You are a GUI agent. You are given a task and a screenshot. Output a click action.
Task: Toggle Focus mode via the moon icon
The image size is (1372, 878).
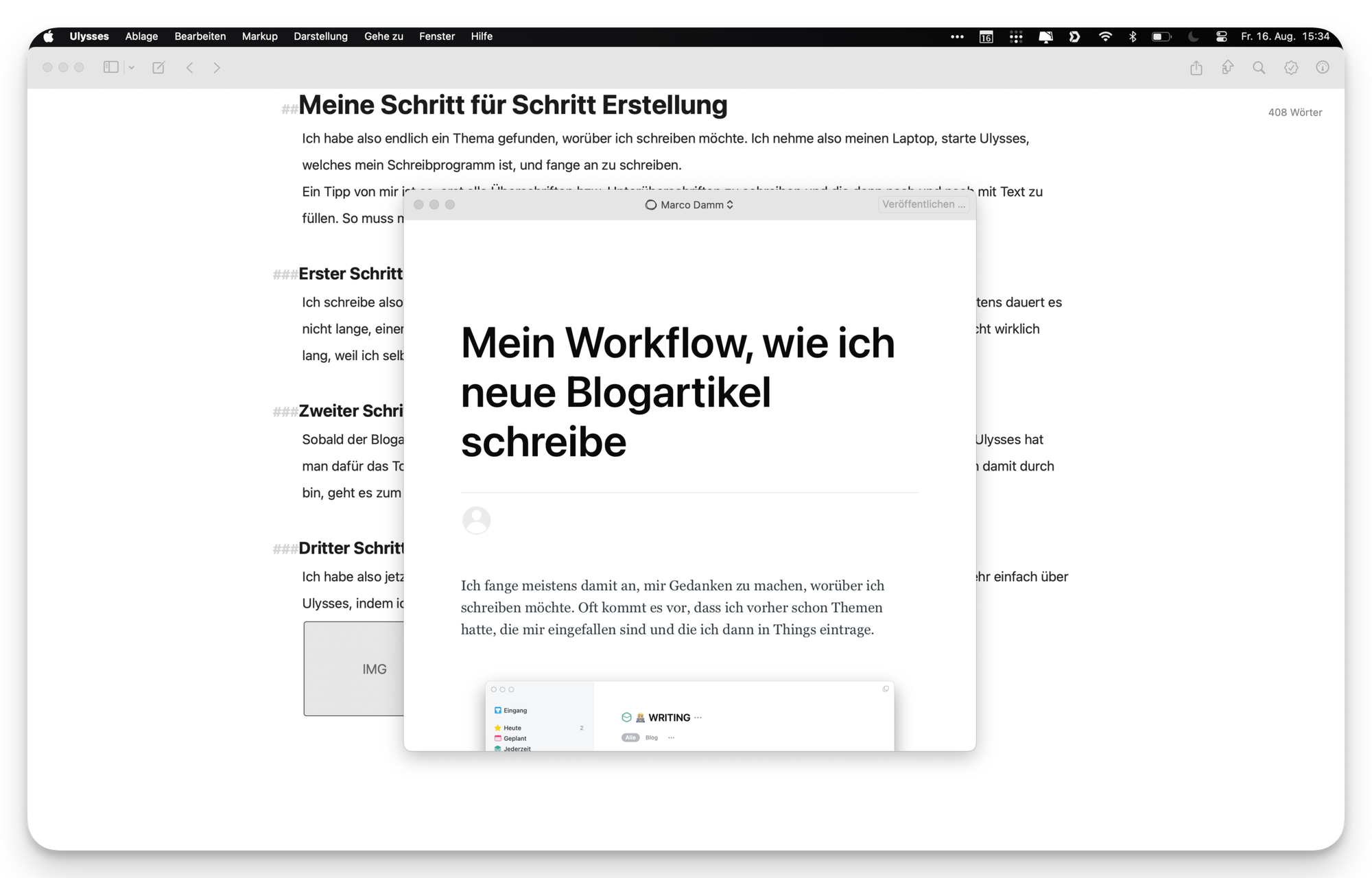[1192, 36]
